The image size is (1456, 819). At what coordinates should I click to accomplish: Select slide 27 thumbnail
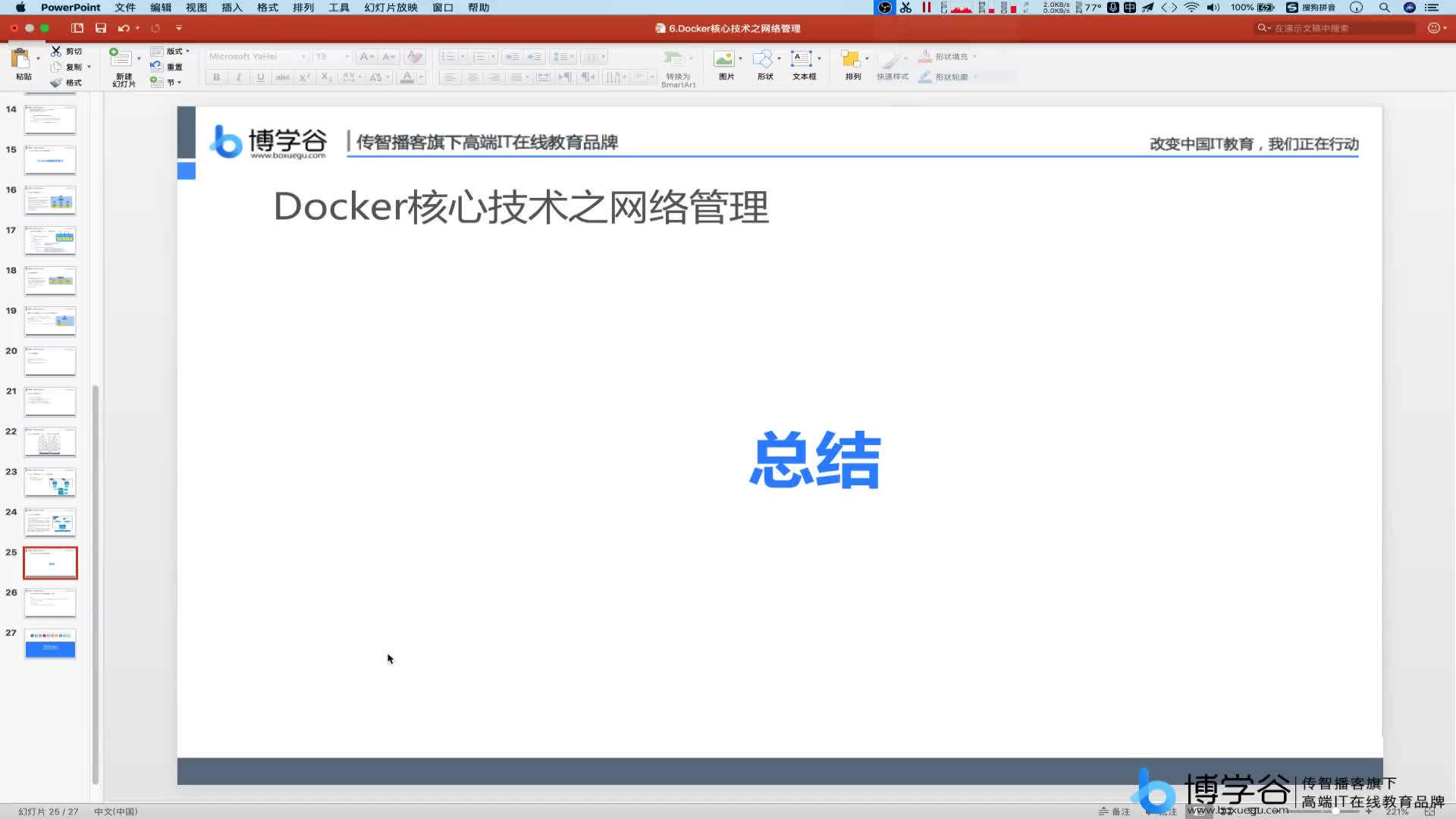[x=50, y=644]
